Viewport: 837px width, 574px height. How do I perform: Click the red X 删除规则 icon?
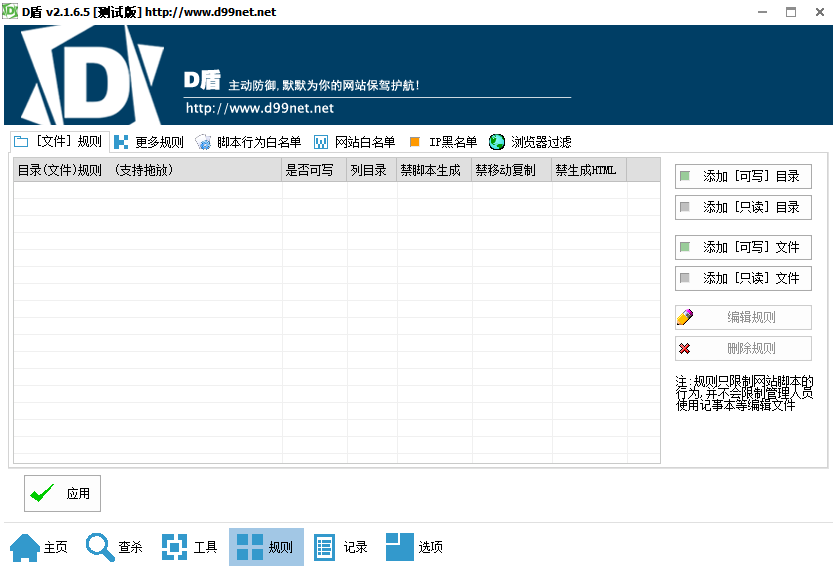(684, 349)
